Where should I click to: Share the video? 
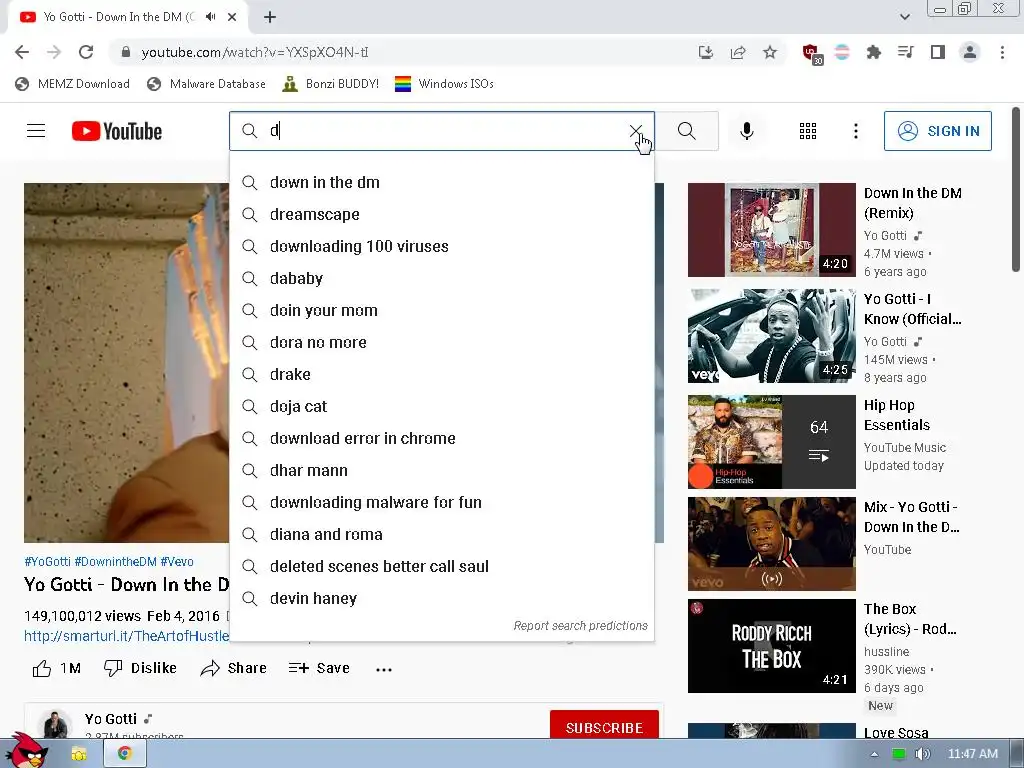[x=234, y=668]
